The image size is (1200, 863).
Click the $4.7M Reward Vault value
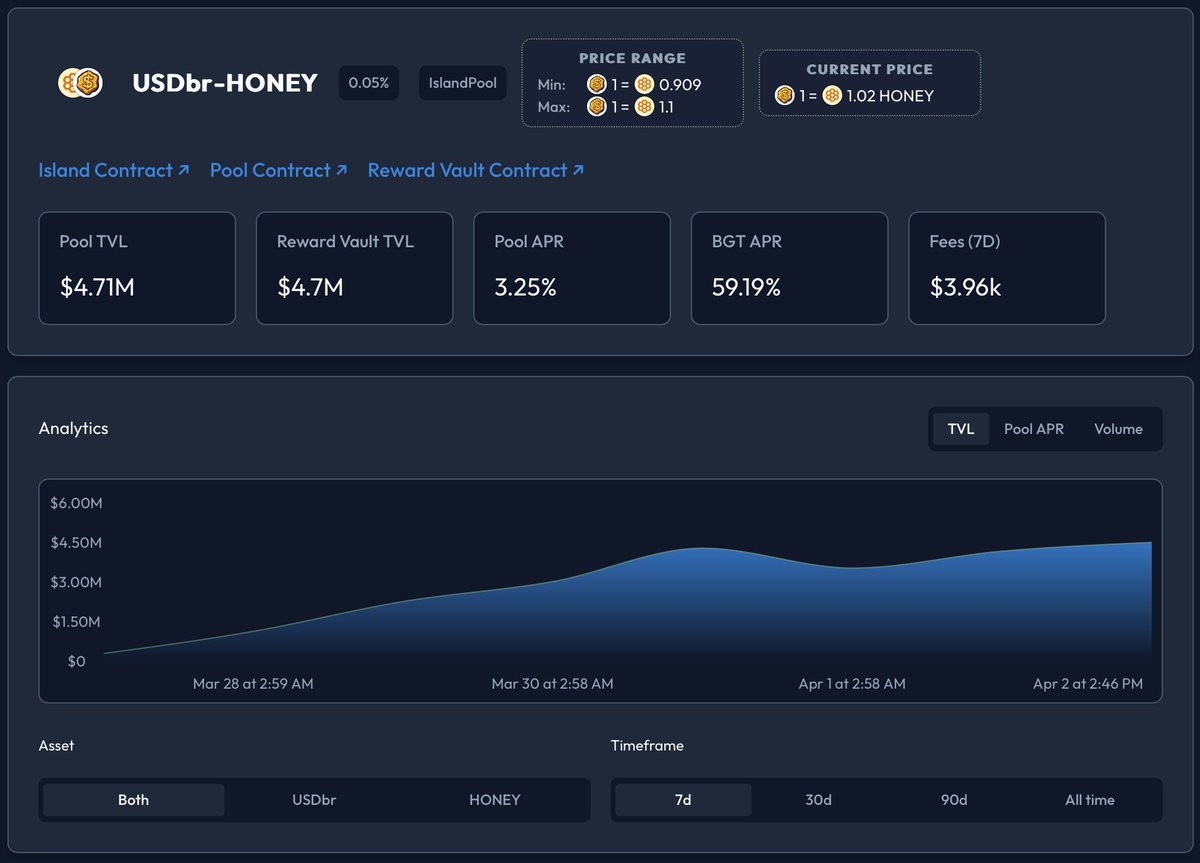tap(310, 288)
